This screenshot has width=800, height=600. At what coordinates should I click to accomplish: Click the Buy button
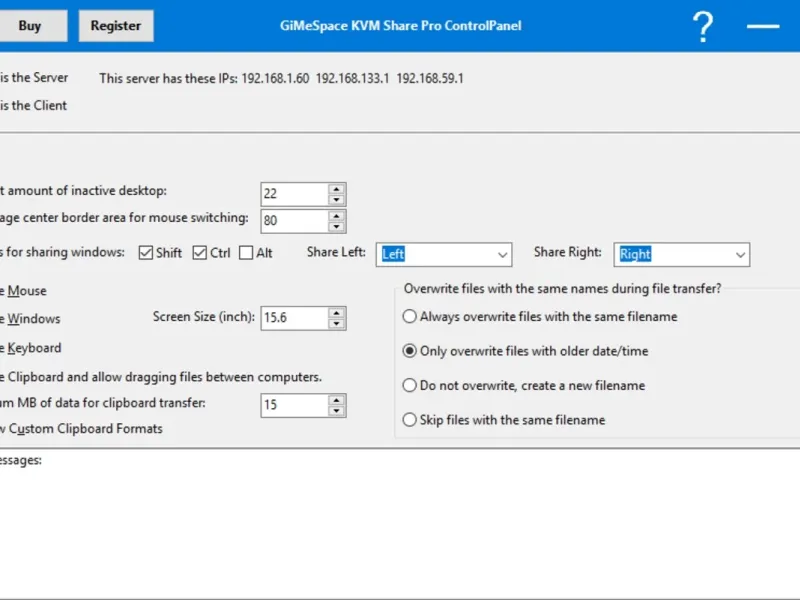[x=31, y=26]
